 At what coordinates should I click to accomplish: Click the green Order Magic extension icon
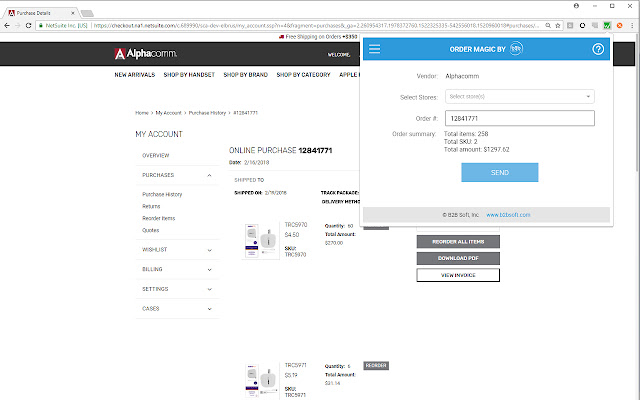(x=607, y=25)
